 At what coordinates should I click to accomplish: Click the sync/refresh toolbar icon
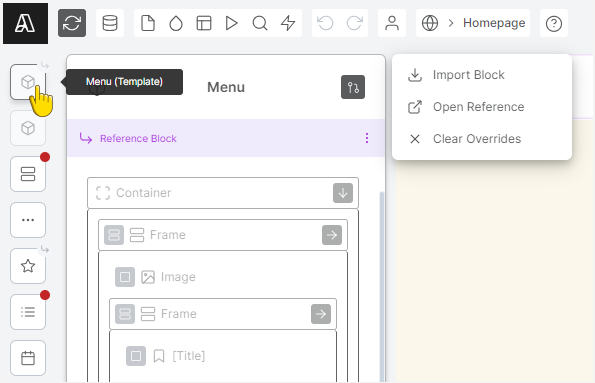72,23
